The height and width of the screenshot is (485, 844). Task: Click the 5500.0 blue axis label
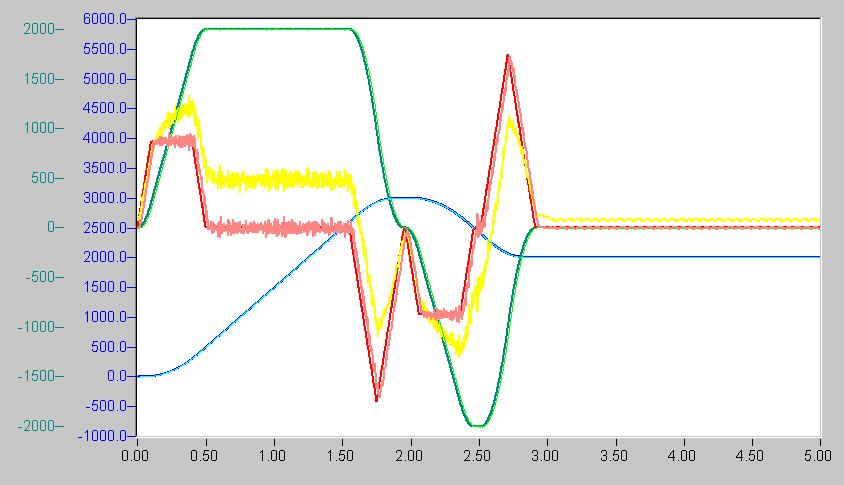tap(104, 49)
